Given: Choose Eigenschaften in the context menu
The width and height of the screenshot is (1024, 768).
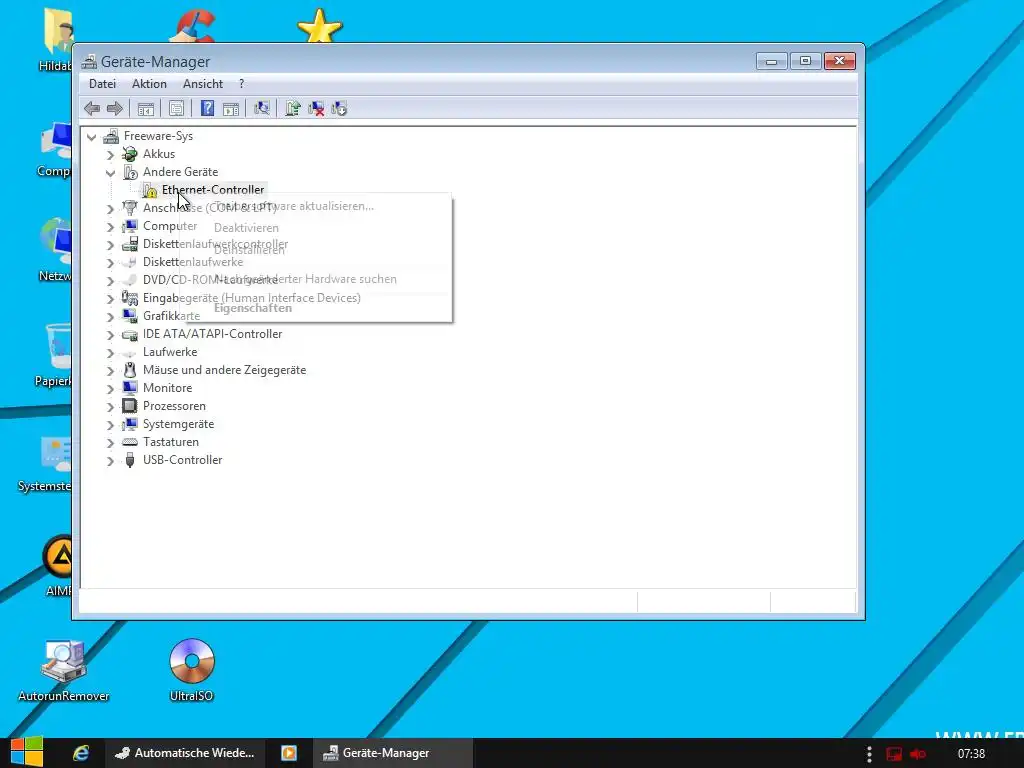Looking at the screenshot, I should (253, 308).
